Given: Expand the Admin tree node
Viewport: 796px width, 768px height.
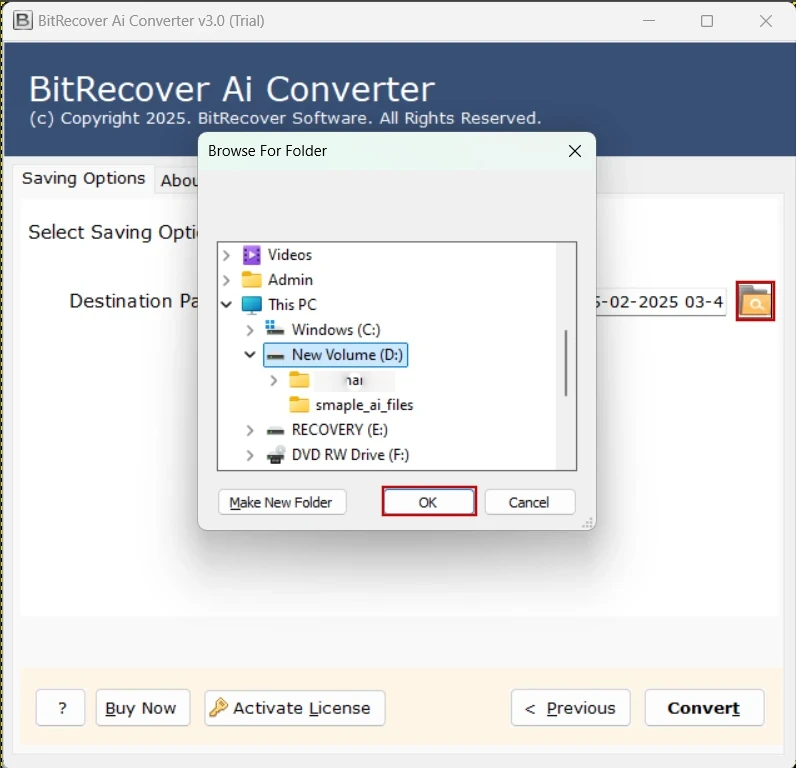Looking at the screenshot, I should (226, 280).
